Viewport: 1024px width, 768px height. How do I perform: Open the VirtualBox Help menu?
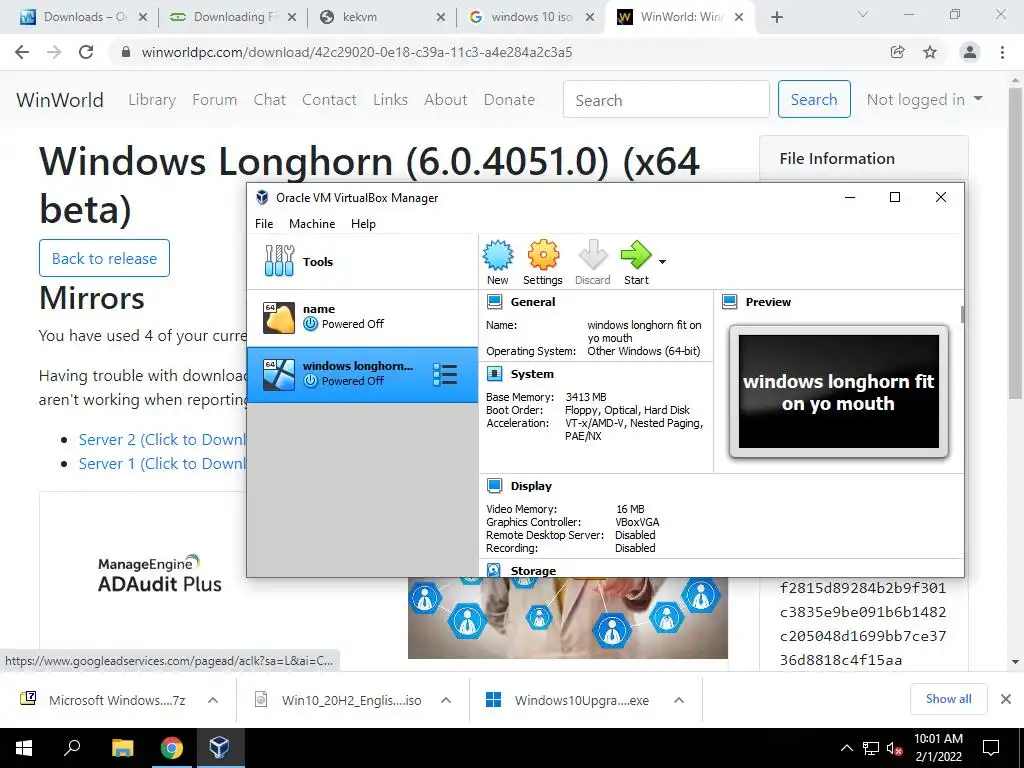pos(363,223)
